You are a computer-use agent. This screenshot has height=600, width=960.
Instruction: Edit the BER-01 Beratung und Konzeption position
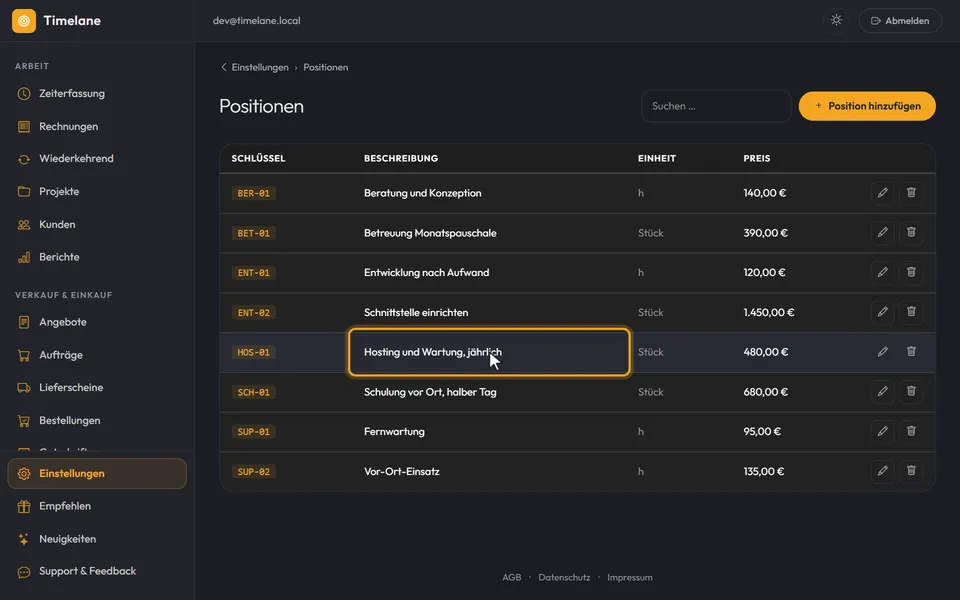[x=882, y=193]
